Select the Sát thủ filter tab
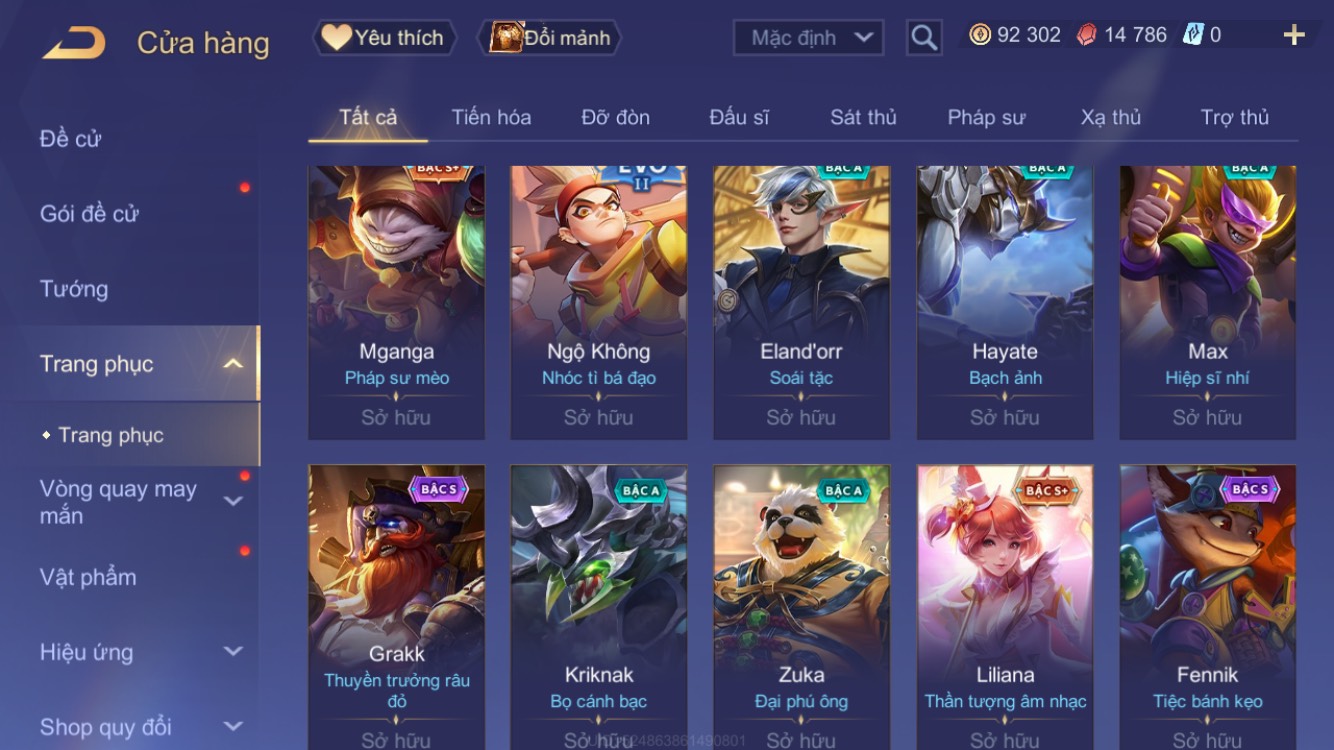The image size is (1334, 750). point(863,117)
